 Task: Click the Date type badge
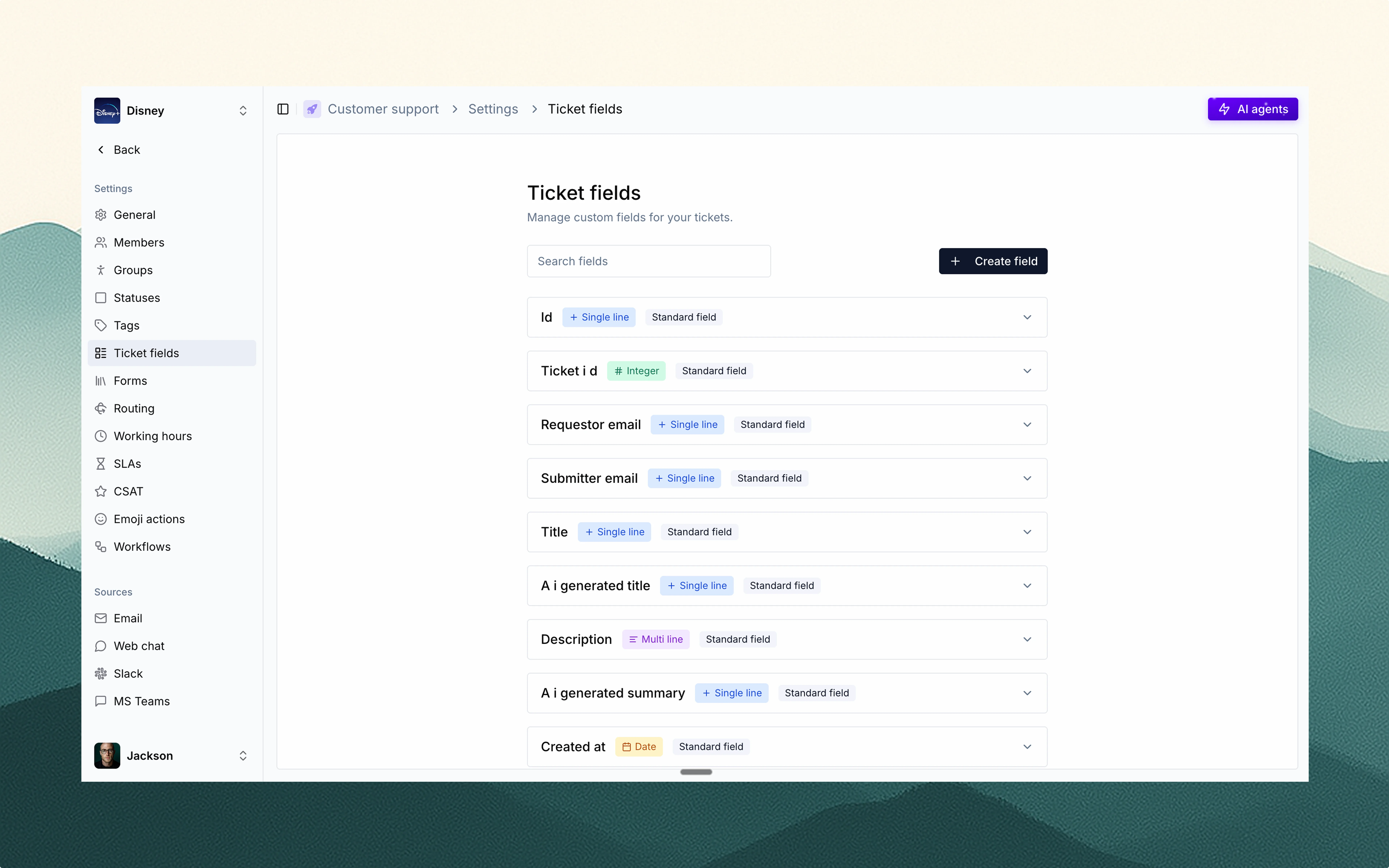pyautogui.click(x=639, y=747)
